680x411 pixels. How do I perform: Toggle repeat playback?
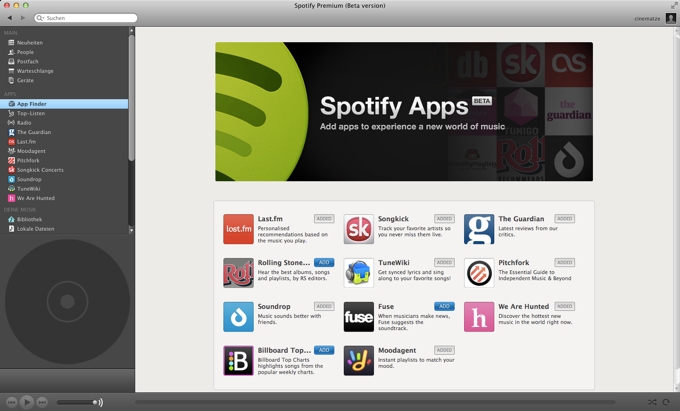tap(666, 402)
